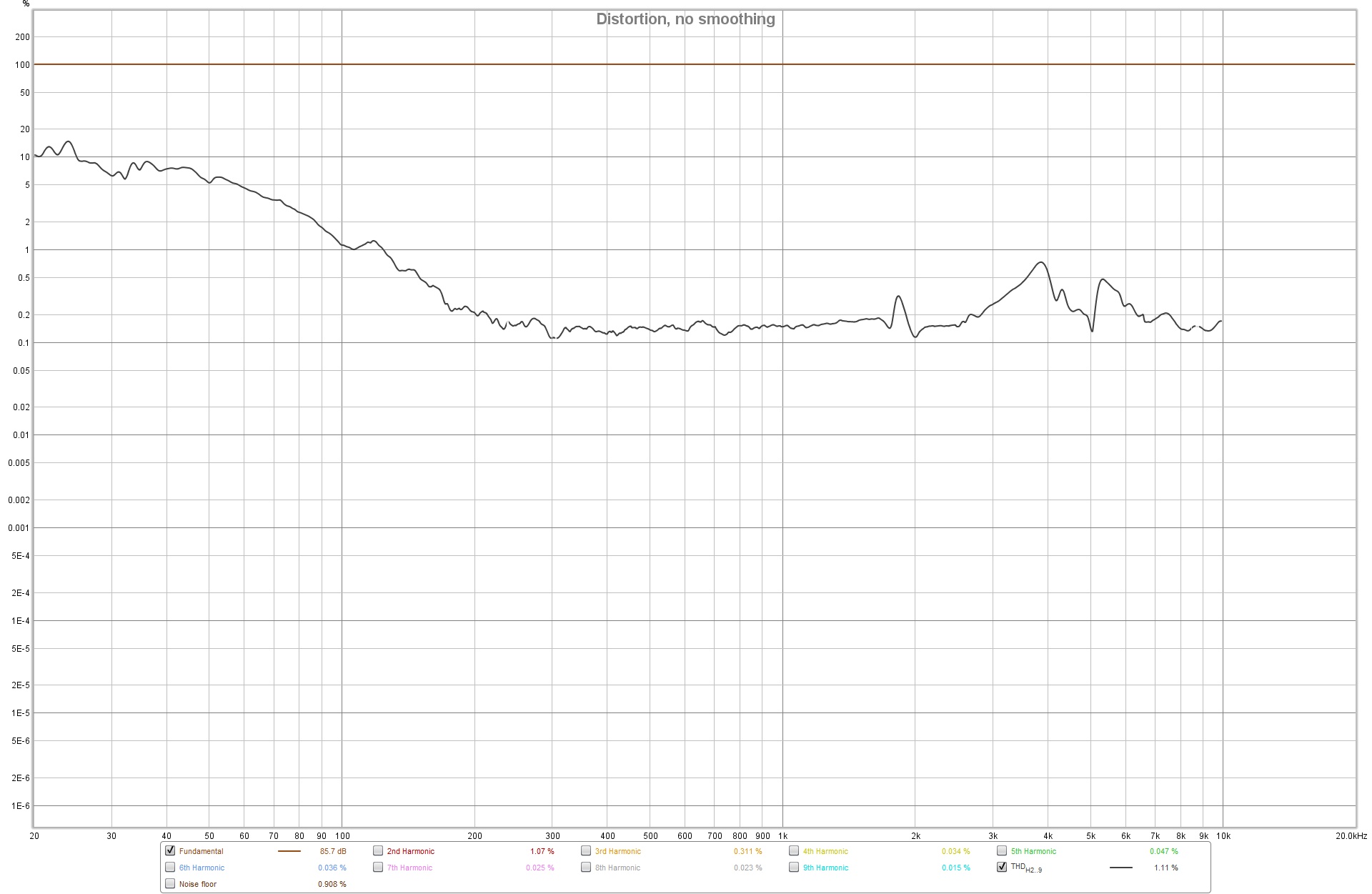Turn on the 5th Harmonic trace

tap(1002, 850)
